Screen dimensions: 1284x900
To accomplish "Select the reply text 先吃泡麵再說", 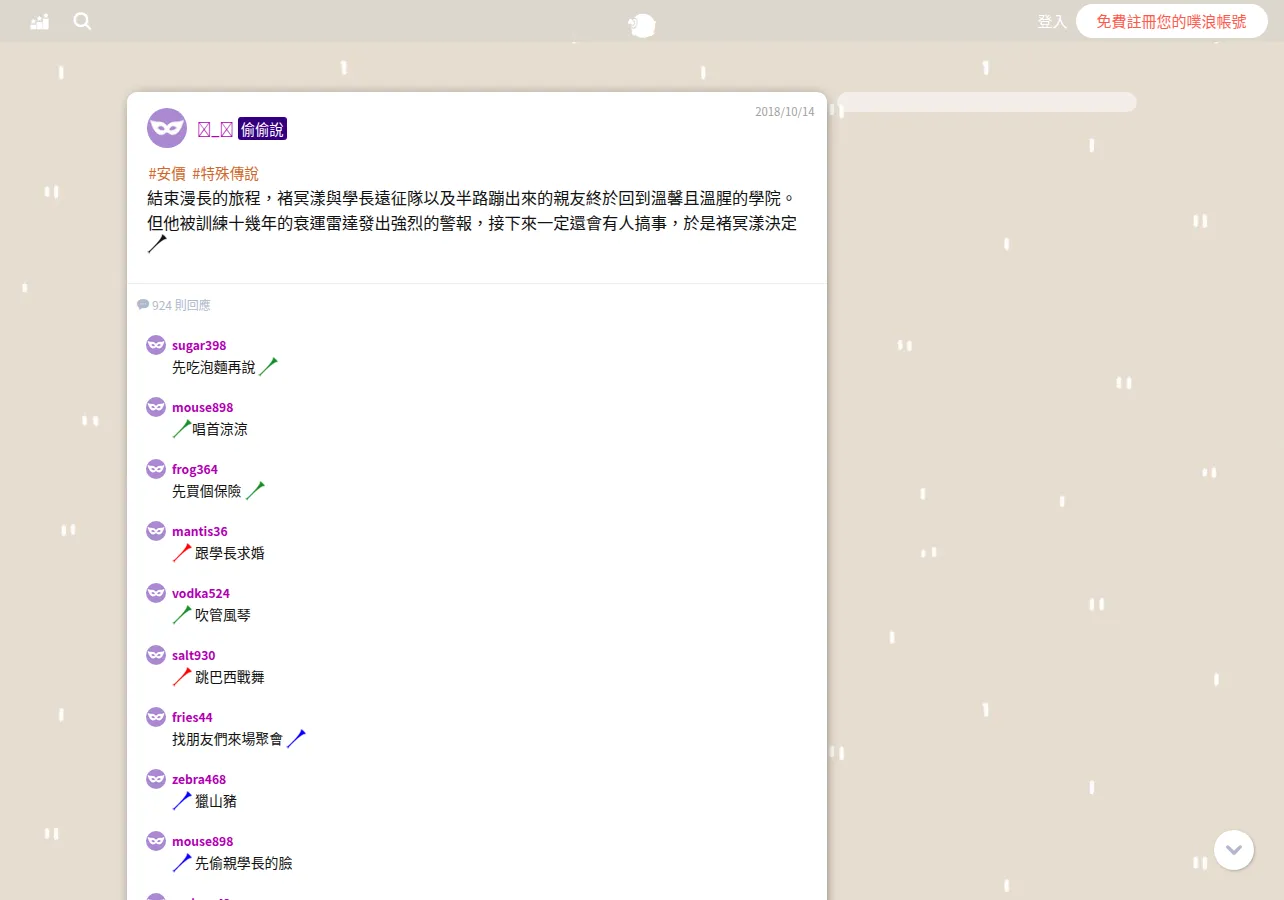I will coord(214,368).
